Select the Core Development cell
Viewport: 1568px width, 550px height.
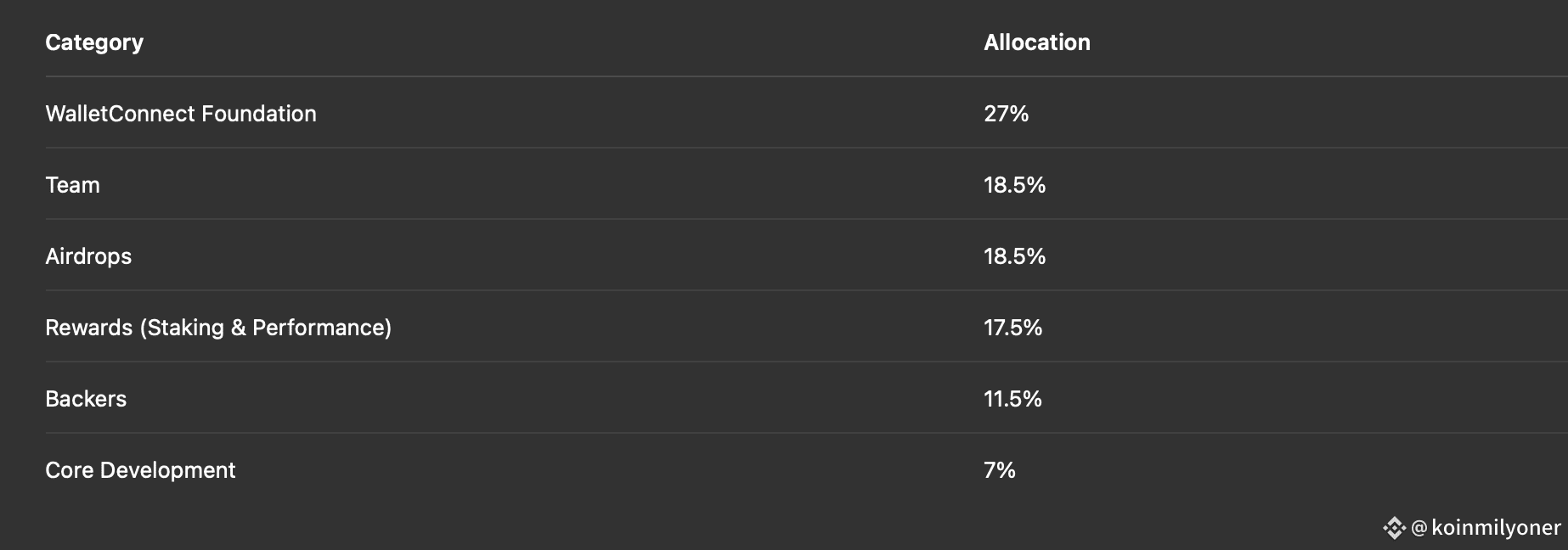pyautogui.click(x=140, y=470)
